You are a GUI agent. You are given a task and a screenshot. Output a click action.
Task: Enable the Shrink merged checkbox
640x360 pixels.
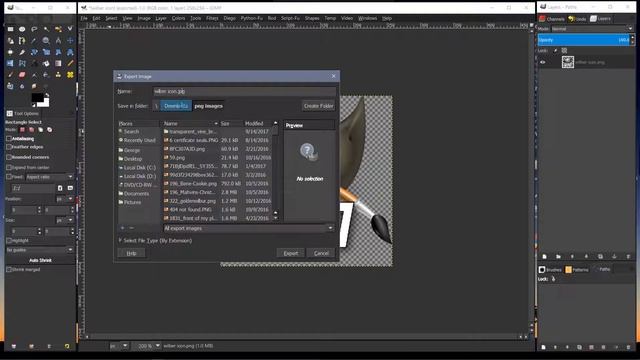tap(9, 269)
